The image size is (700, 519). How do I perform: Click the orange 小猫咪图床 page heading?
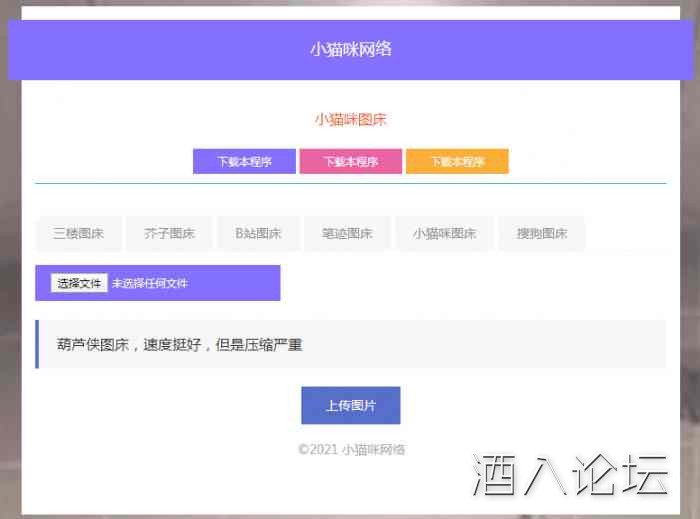pyautogui.click(x=350, y=120)
